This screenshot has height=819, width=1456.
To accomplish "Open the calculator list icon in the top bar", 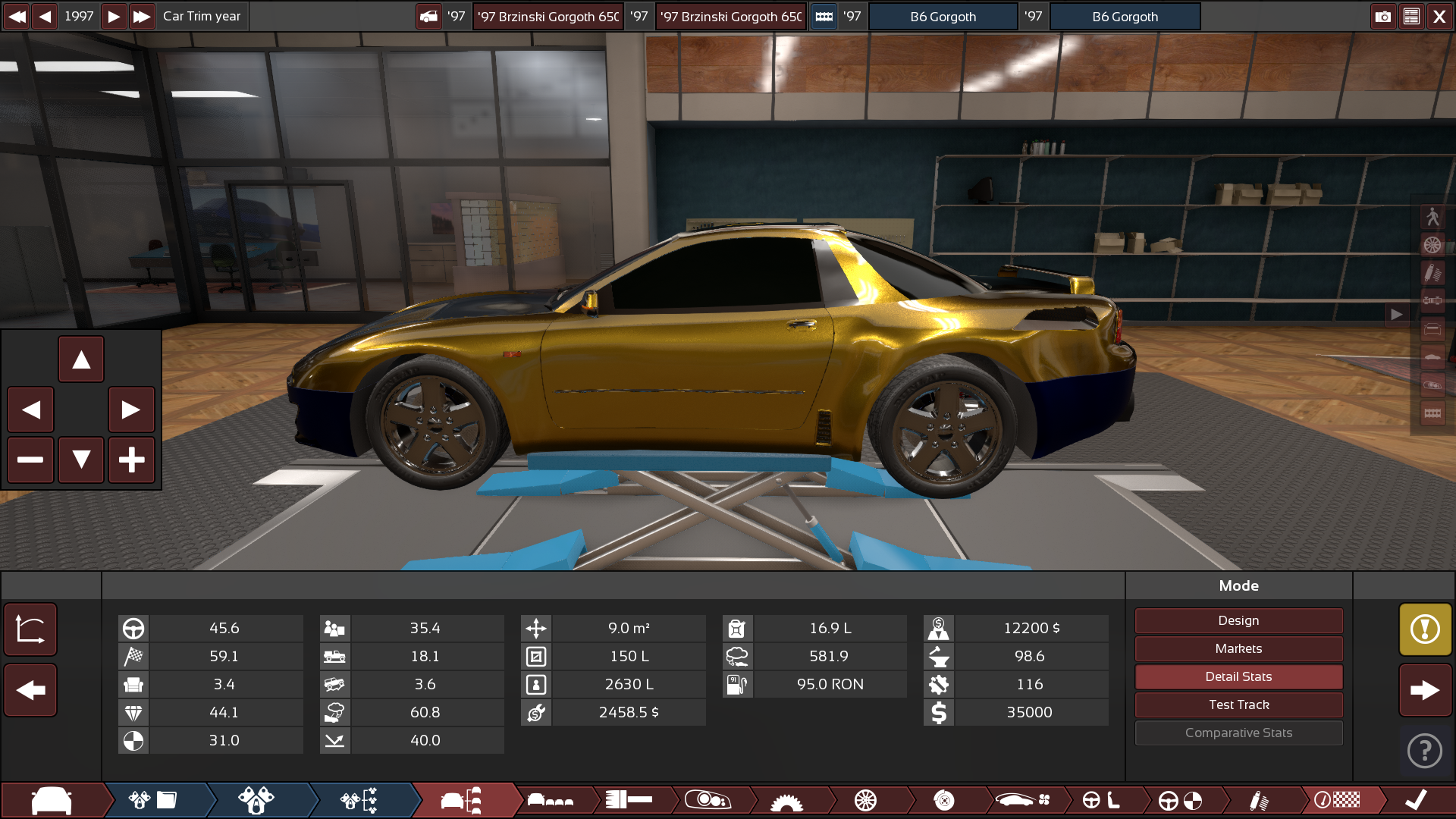I will tap(1411, 16).
